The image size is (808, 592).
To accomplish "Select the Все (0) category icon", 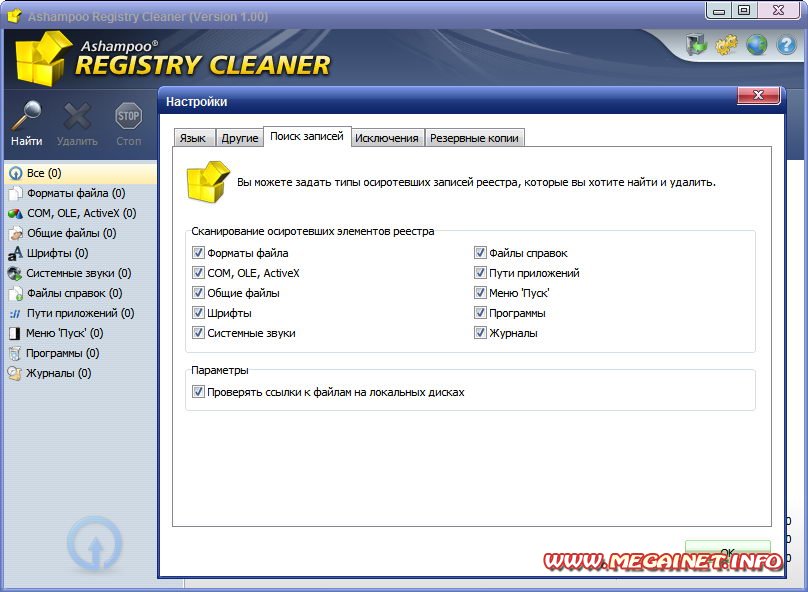I will click(x=15, y=173).
